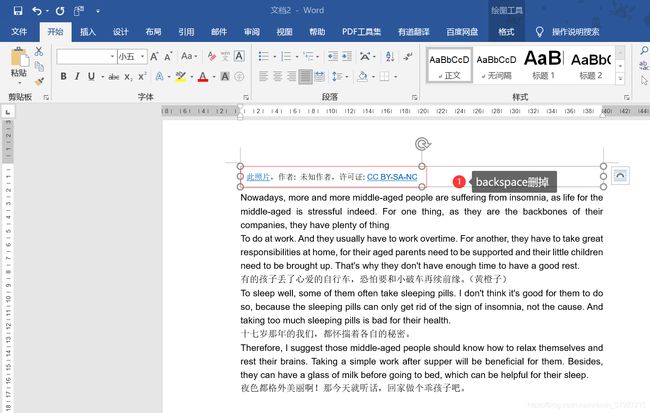Increase font size with the larger A
650x413 pixels.
click(x=154, y=56)
